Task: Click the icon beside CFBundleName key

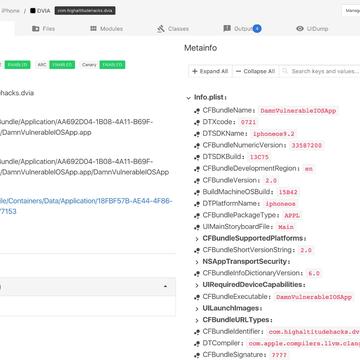Action: coord(197,111)
